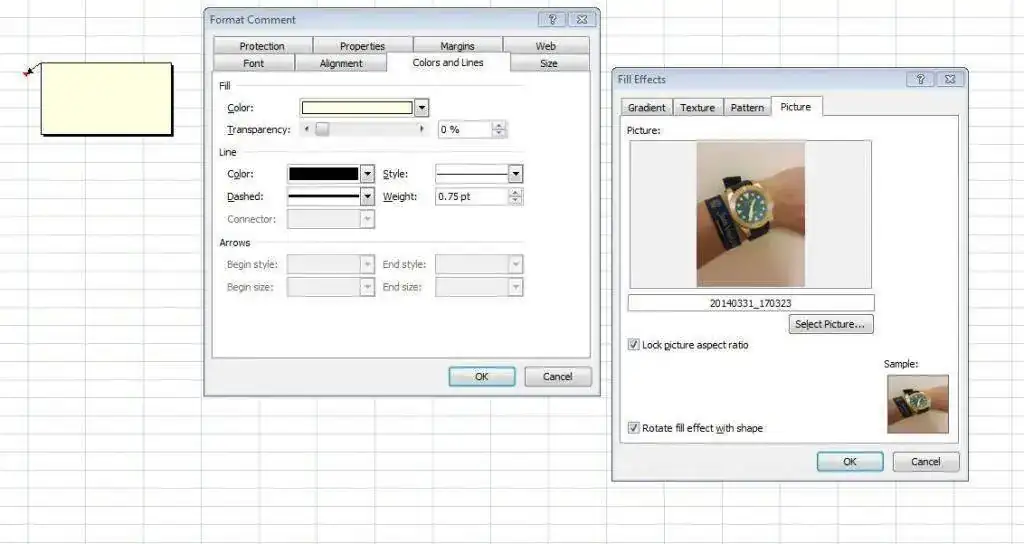
Task: Click Cancel in Format Comment dialog
Action: tap(558, 377)
